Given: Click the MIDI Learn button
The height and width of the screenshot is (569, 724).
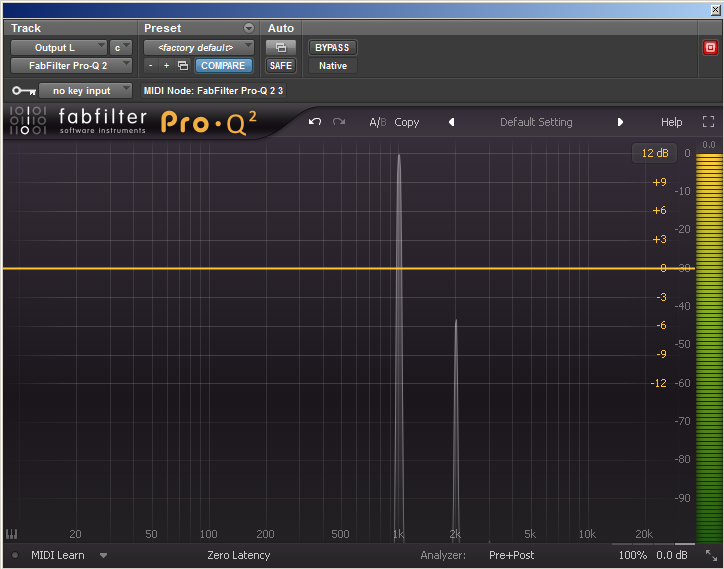Looking at the screenshot, I should (x=58, y=555).
